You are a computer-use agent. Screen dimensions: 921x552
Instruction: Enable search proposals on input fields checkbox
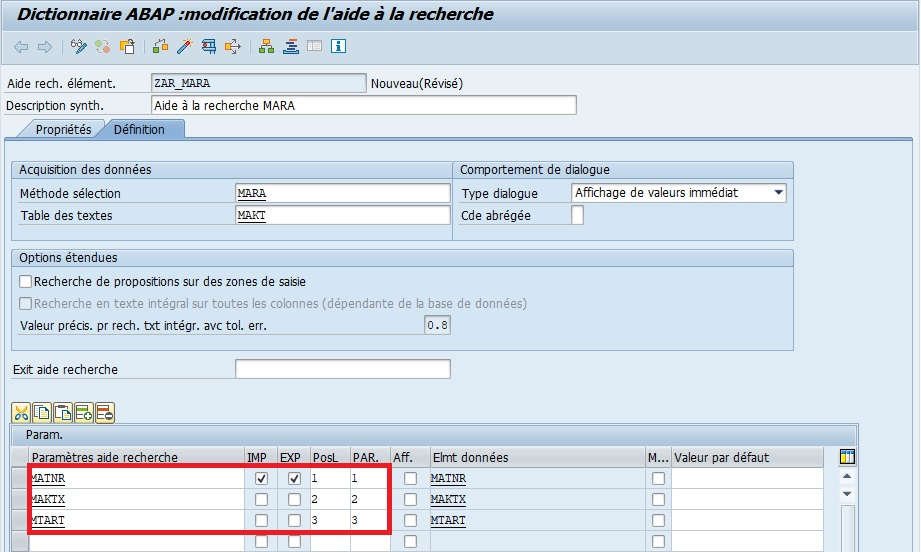point(26,282)
